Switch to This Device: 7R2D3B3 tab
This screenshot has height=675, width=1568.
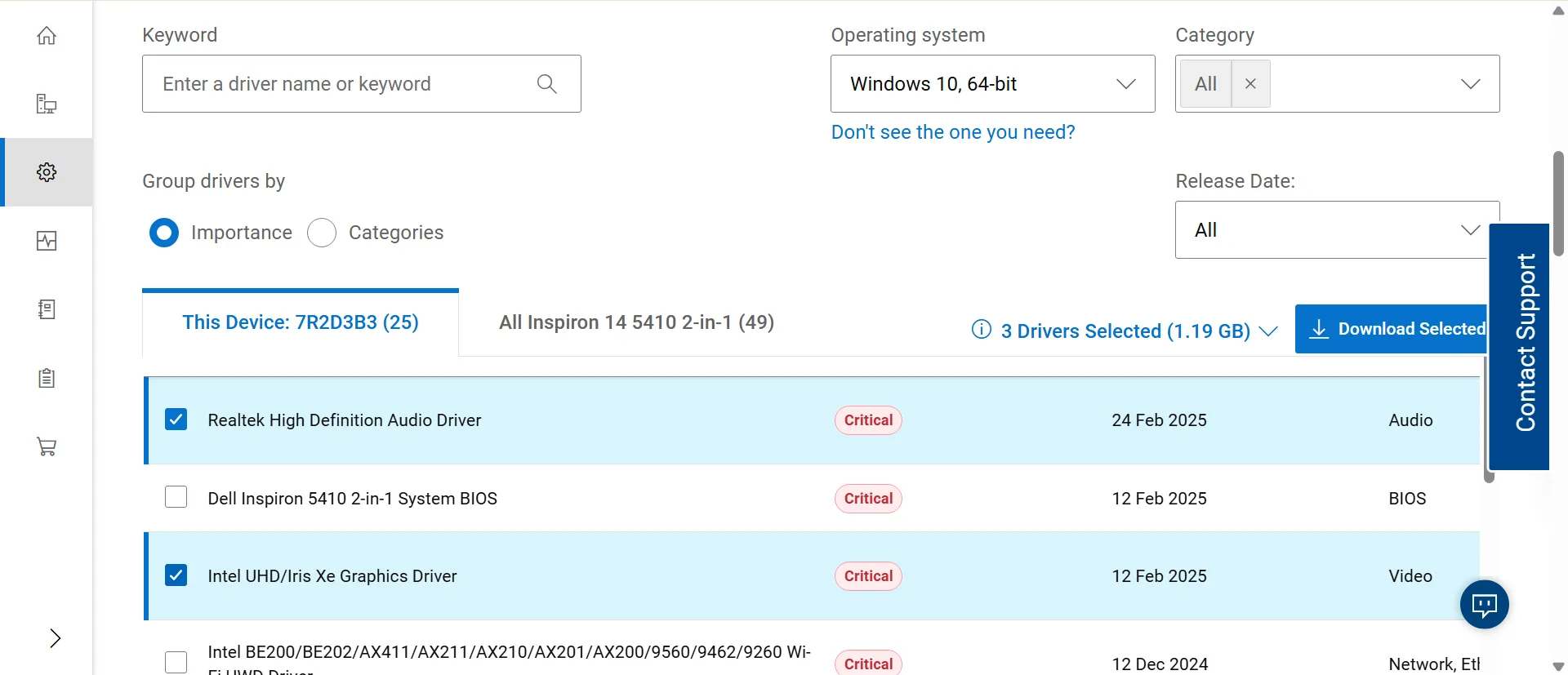pos(301,322)
